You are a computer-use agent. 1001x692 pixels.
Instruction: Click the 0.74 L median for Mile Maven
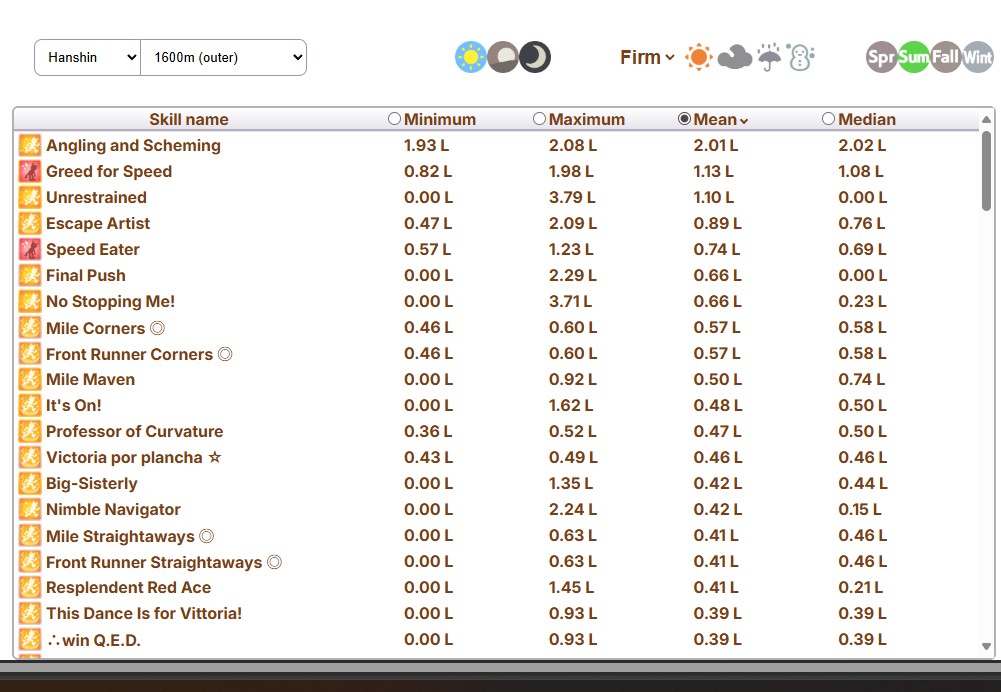[x=862, y=379]
